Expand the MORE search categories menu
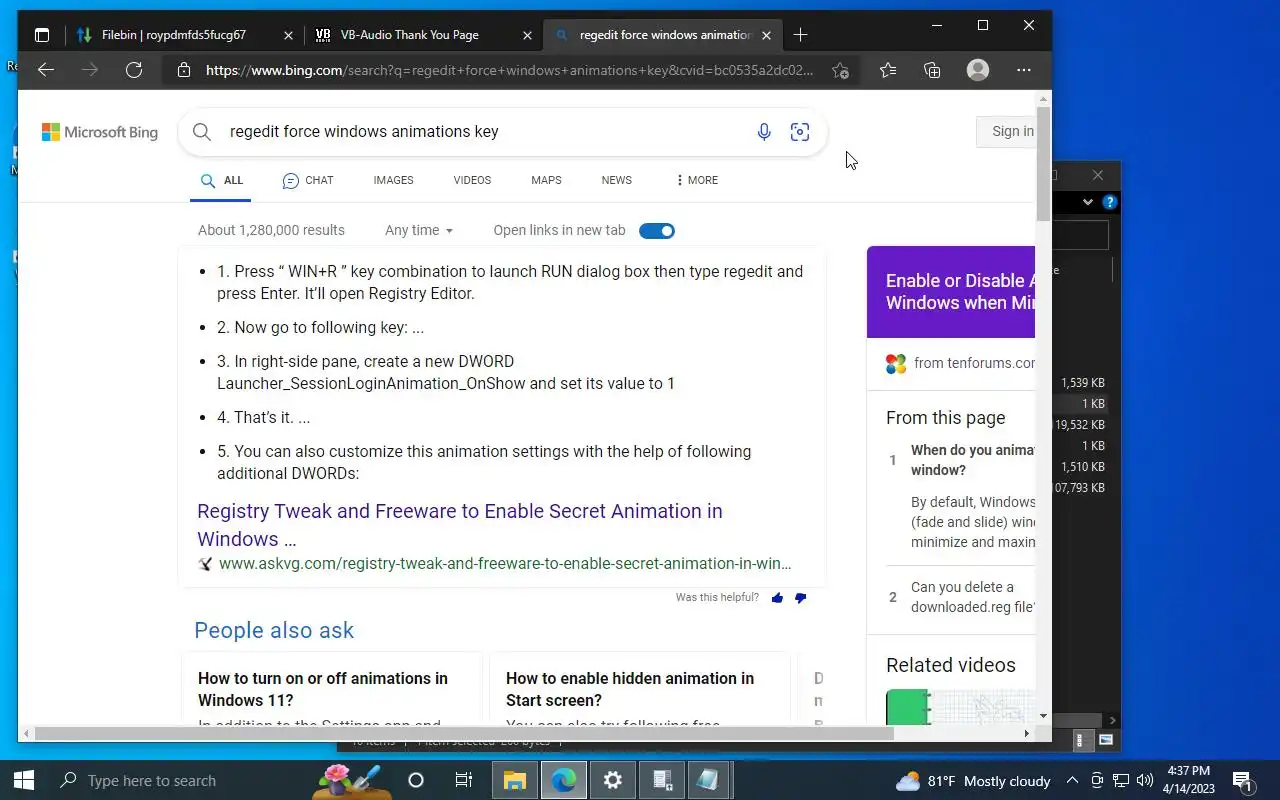The image size is (1280, 800). tap(696, 180)
